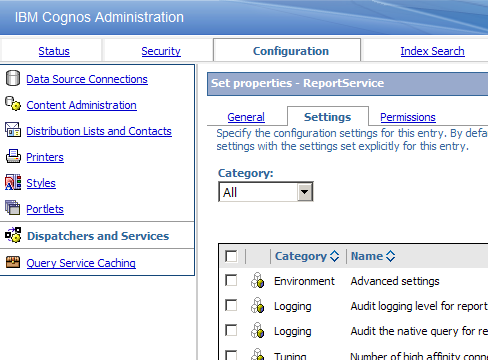488x360 pixels.
Task: Open the Data Source Connections link
Action: [87, 79]
